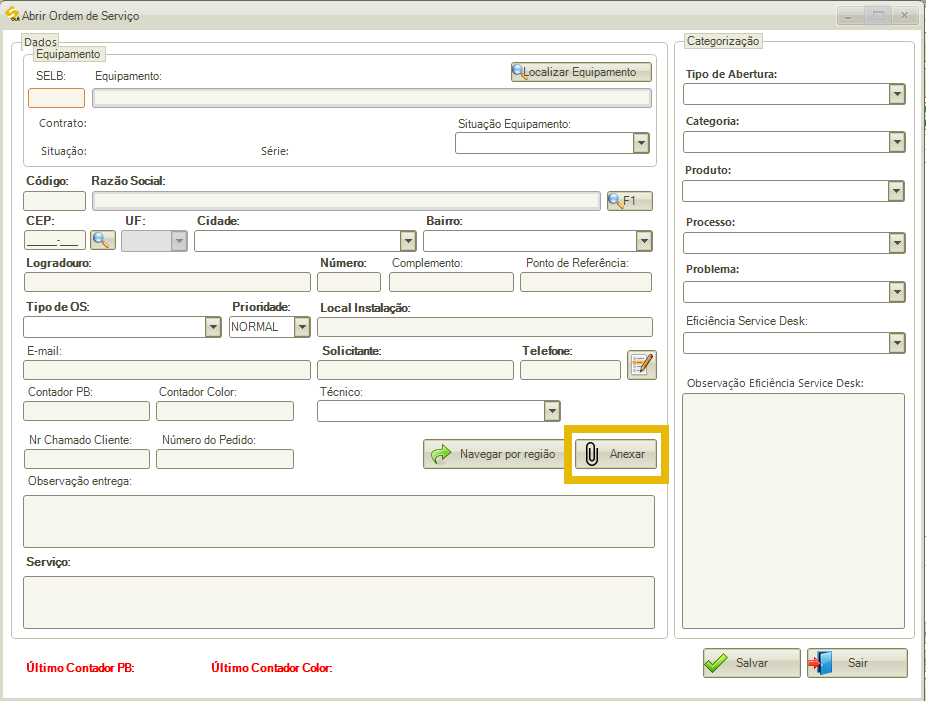This screenshot has width=926, height=701.
Task: Open the Telefone notepad edit icon
Action: point(642,364)
